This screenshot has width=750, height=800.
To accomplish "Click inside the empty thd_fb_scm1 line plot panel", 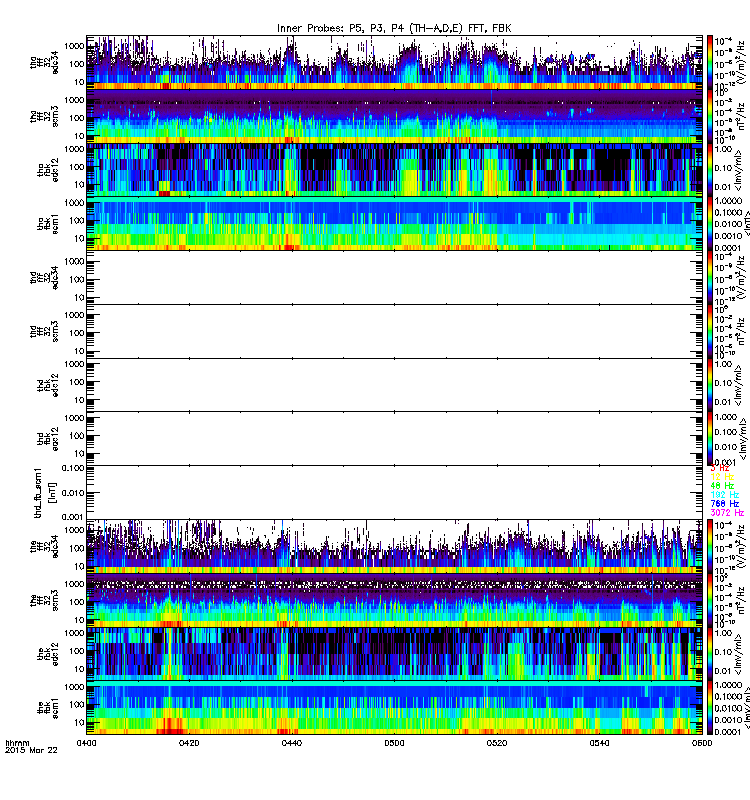I will coord(394,493).
